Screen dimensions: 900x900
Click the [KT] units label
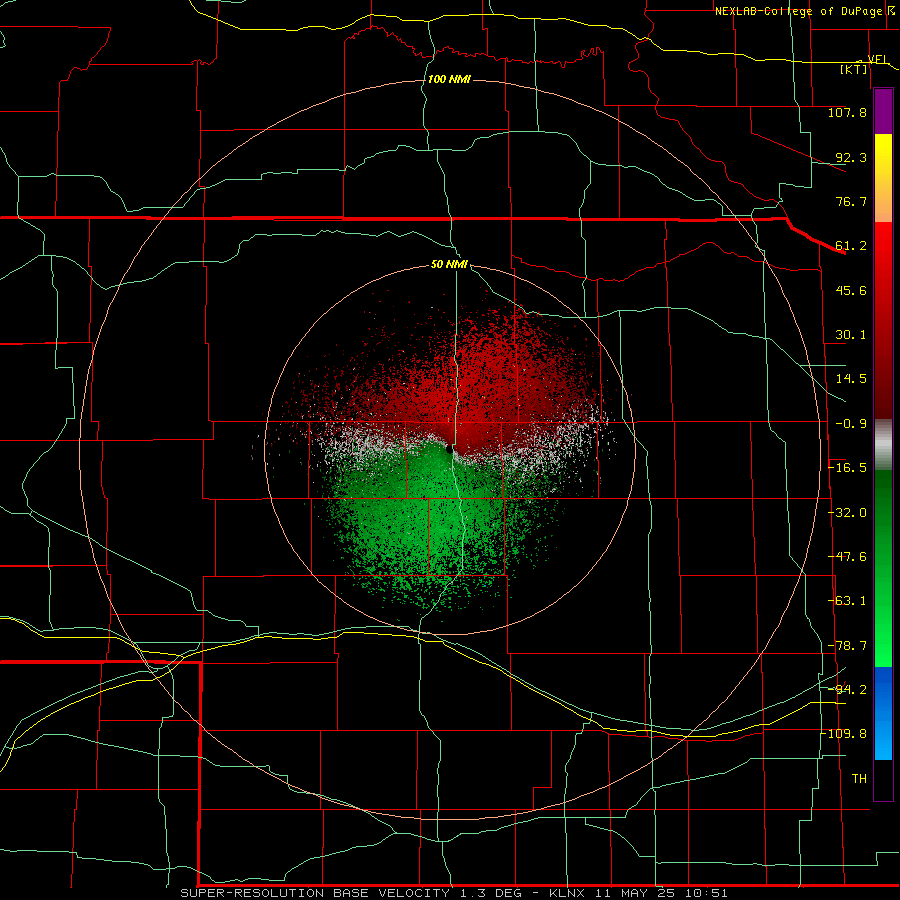pyautogui.click(x=854, y=69)
